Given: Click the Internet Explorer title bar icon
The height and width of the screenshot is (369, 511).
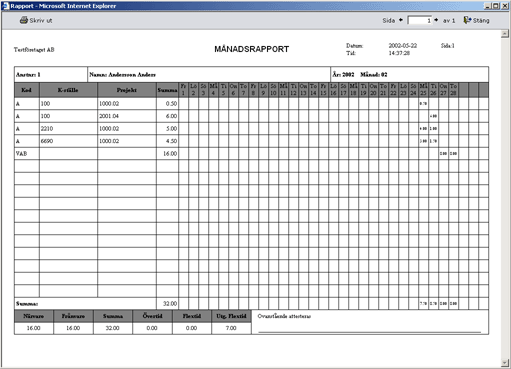Looking at the screenshot, I should pyautogui.click(x=6, y=6).
